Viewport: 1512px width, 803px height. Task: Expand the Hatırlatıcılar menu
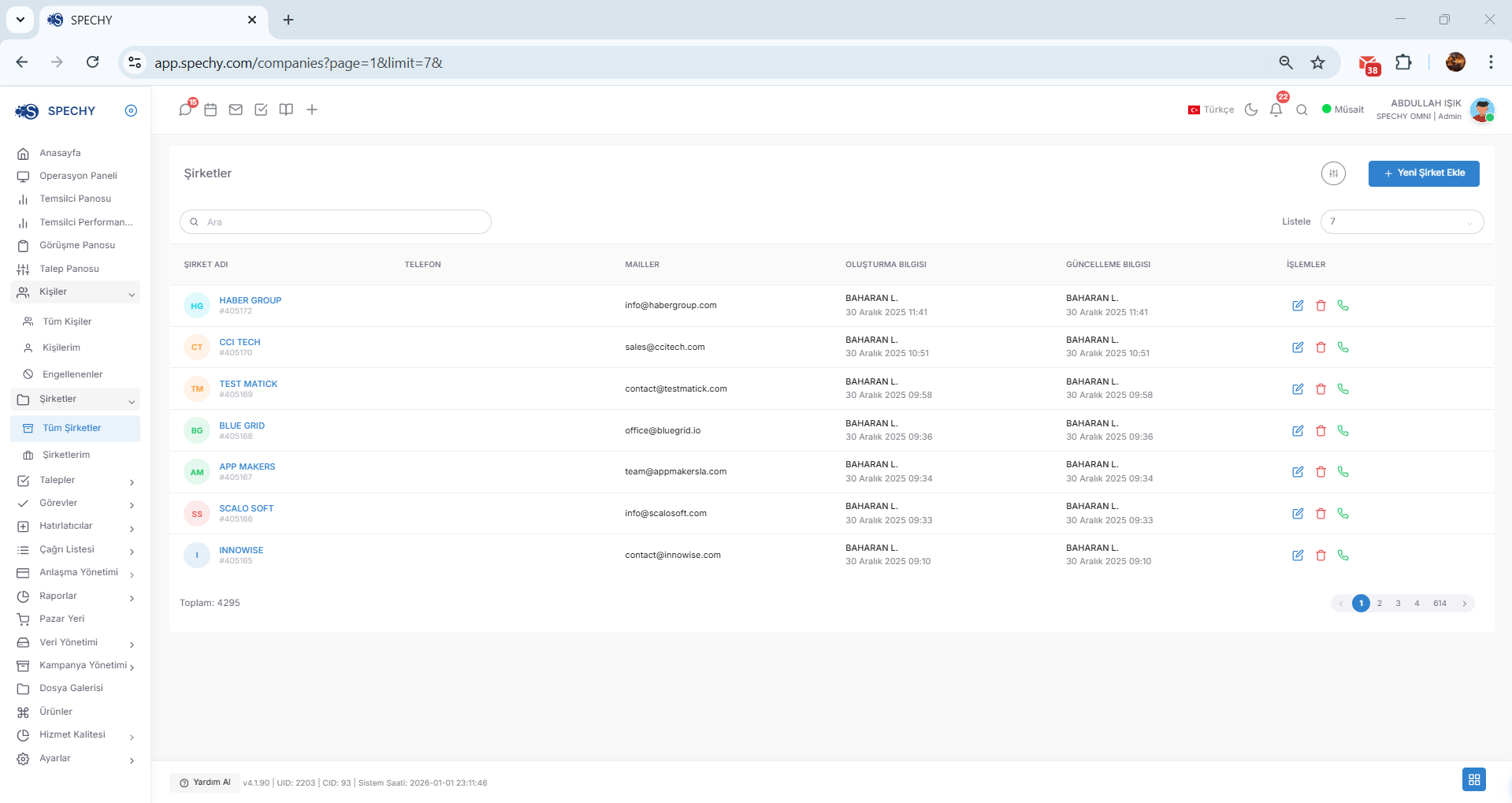pyautogui.click(x=76, y=526)
